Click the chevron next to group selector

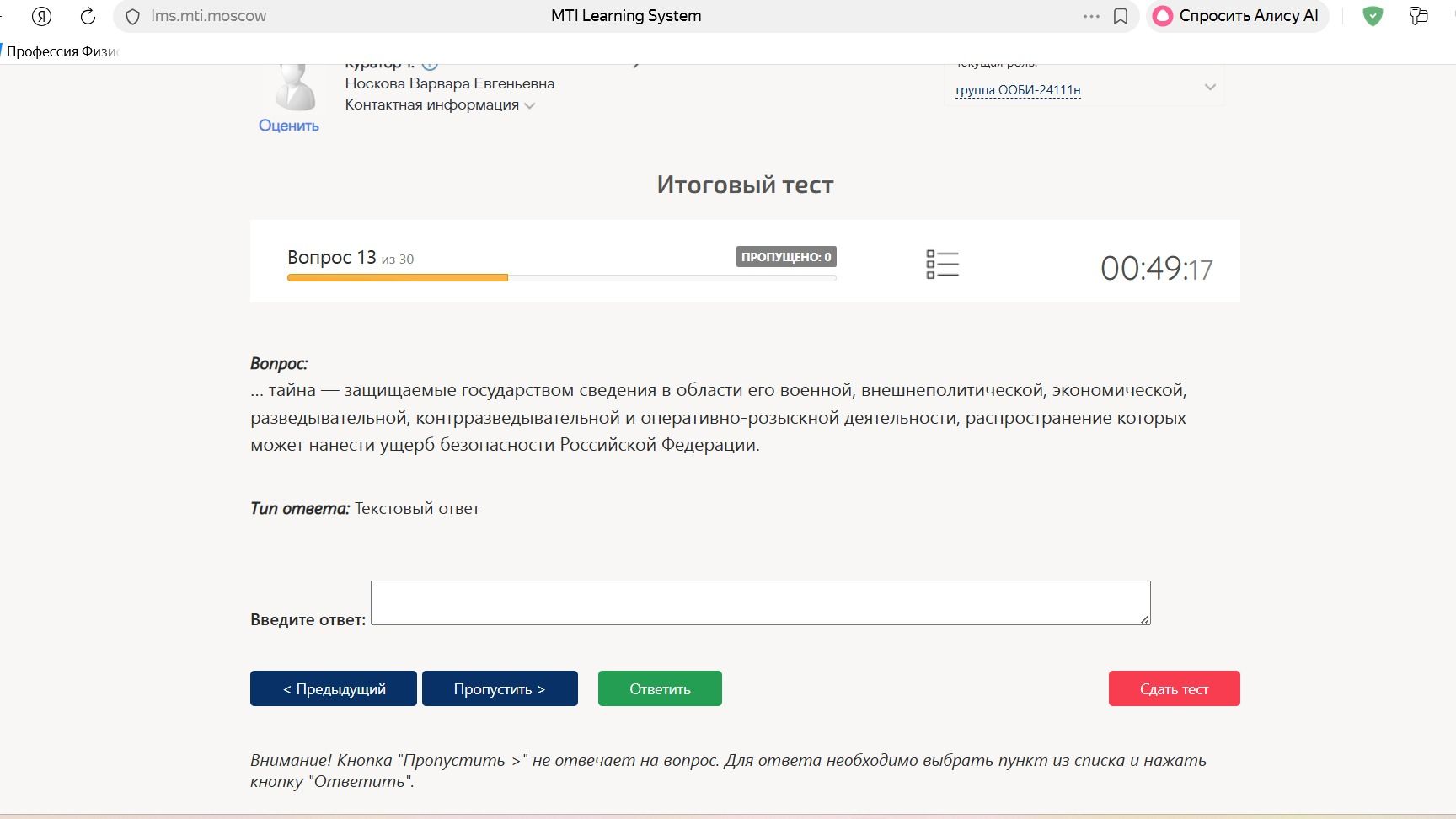tap(1210, 87)
